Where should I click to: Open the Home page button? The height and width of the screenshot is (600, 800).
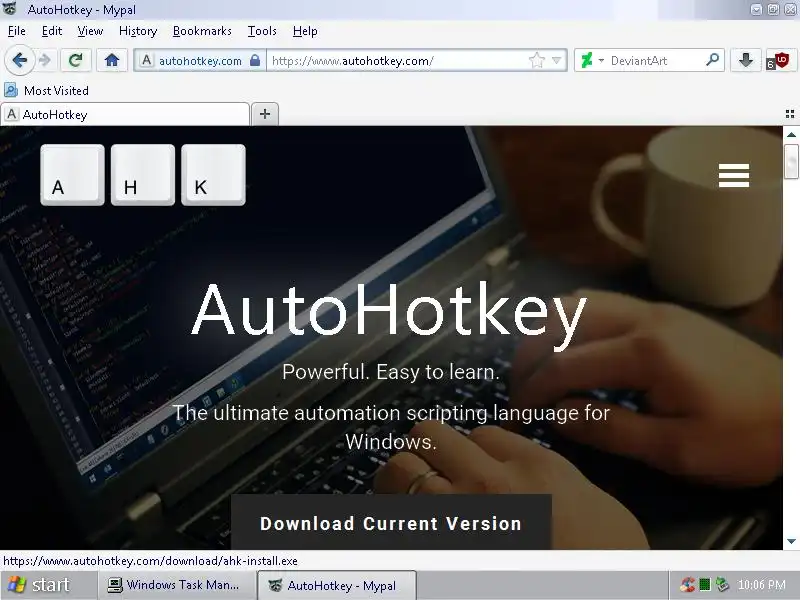coord(112,61)
